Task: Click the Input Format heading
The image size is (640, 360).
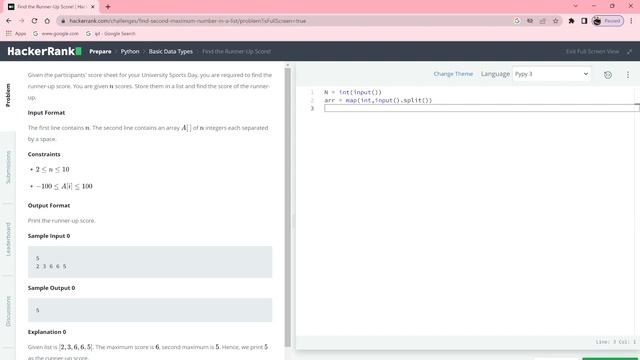Action: (x=47, y=113)
